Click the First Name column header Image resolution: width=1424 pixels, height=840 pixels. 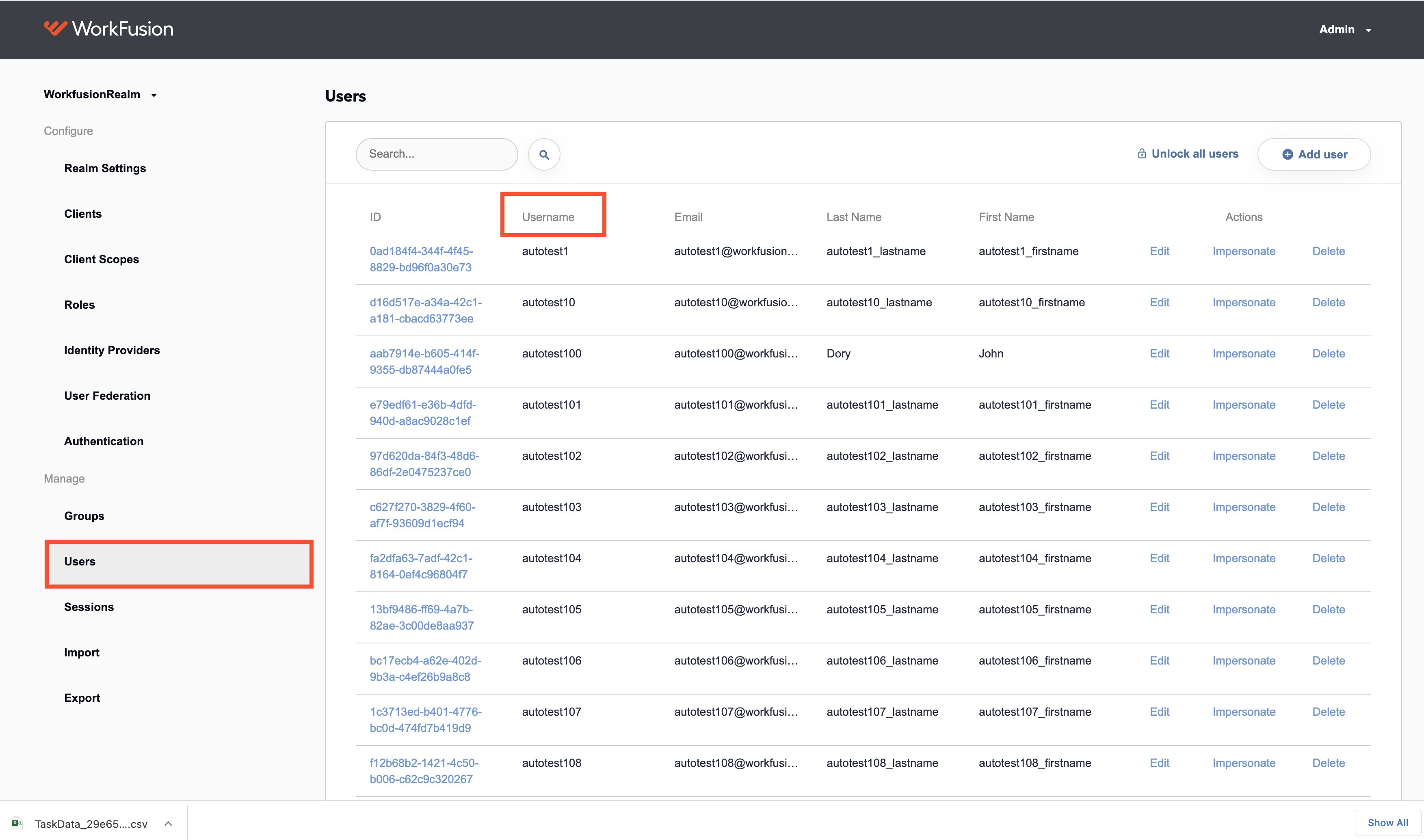(x=1006, y=217)
